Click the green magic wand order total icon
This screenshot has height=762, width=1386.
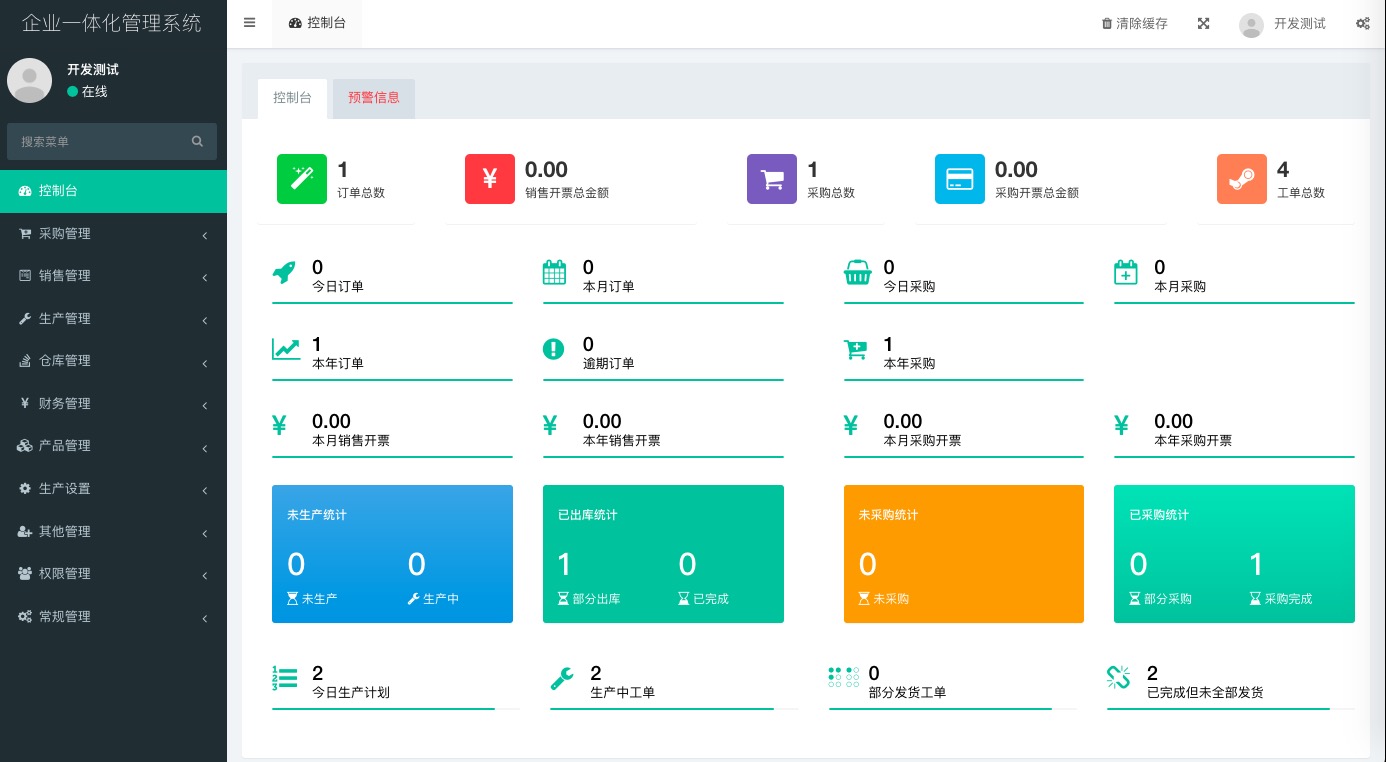click(x=301, y=179)
